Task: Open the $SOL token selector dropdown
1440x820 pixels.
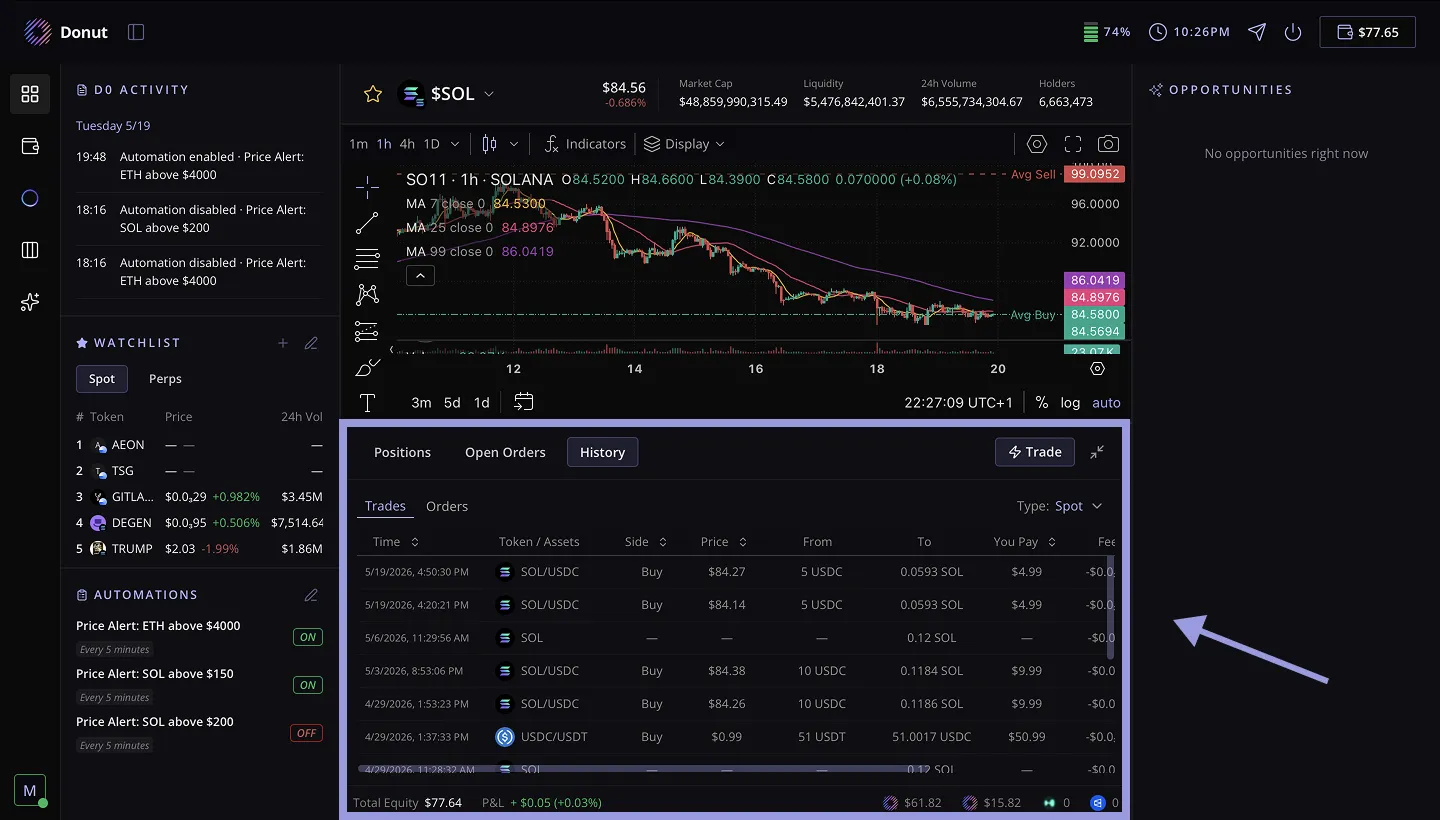Action: point(446,94)
